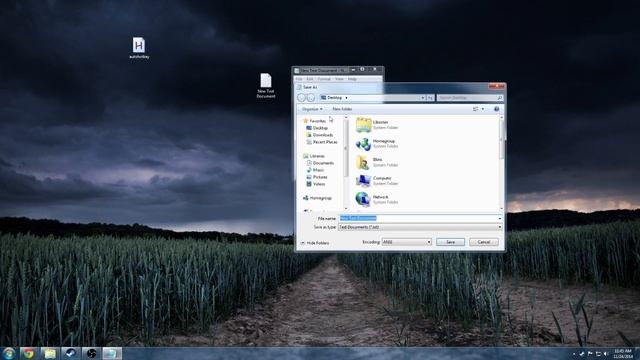The width and height of the screenshot is (640, 360).
Task: Switch to Notepad on the taskbar
Action: (112, 353)
